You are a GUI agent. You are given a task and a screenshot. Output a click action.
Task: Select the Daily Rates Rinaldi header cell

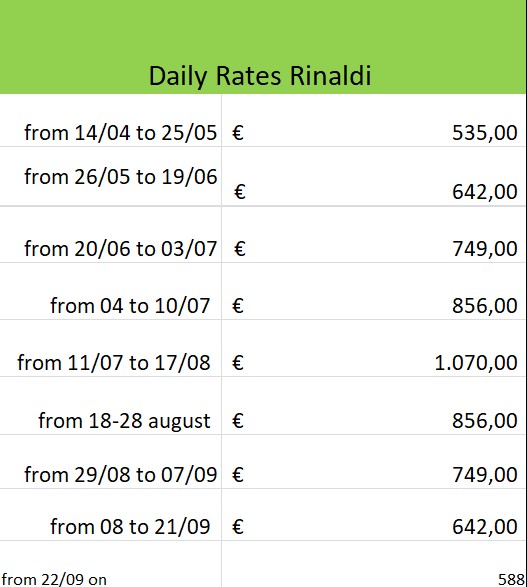tap(263, 47)
